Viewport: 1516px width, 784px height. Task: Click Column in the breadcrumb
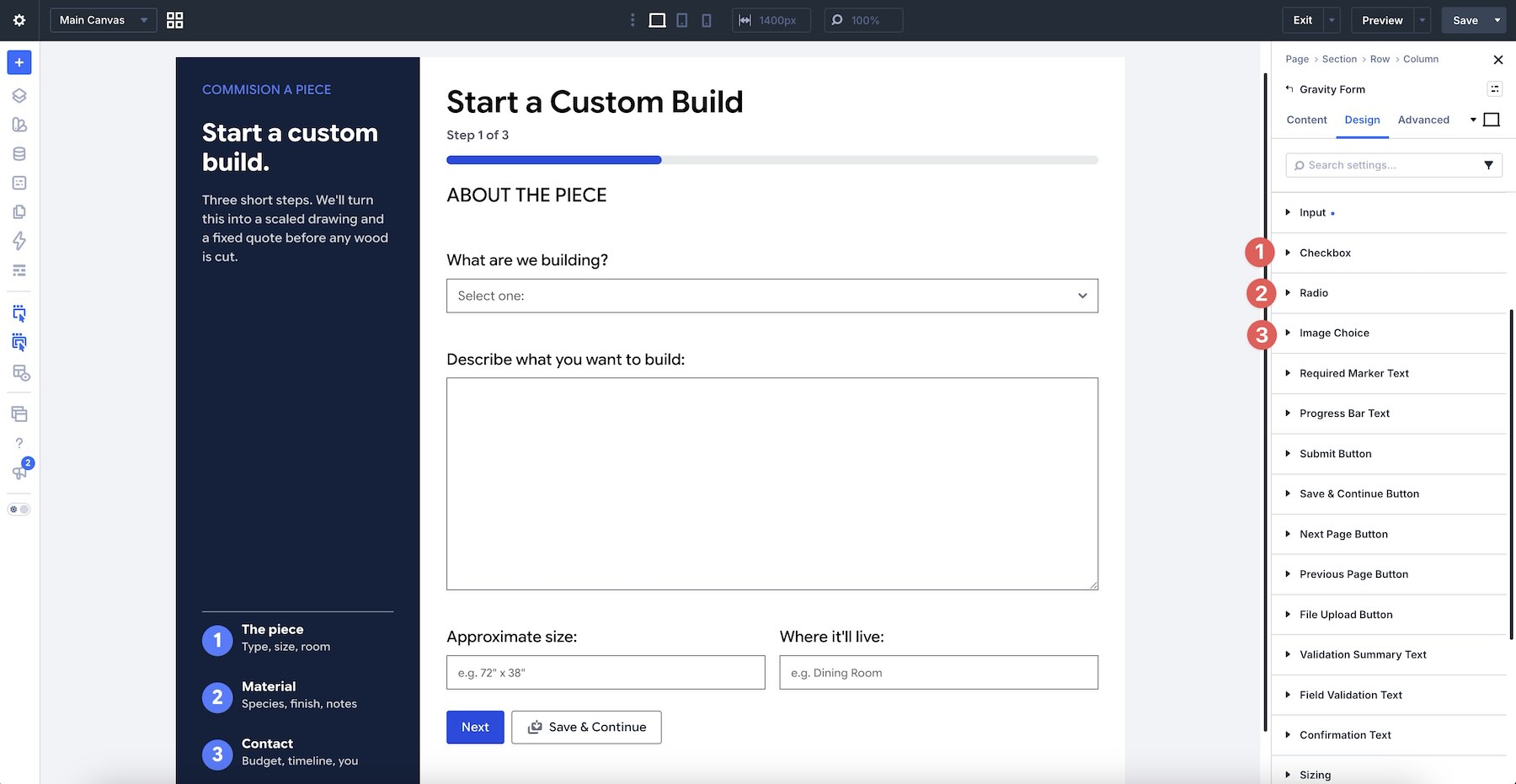coord(1421,59)
